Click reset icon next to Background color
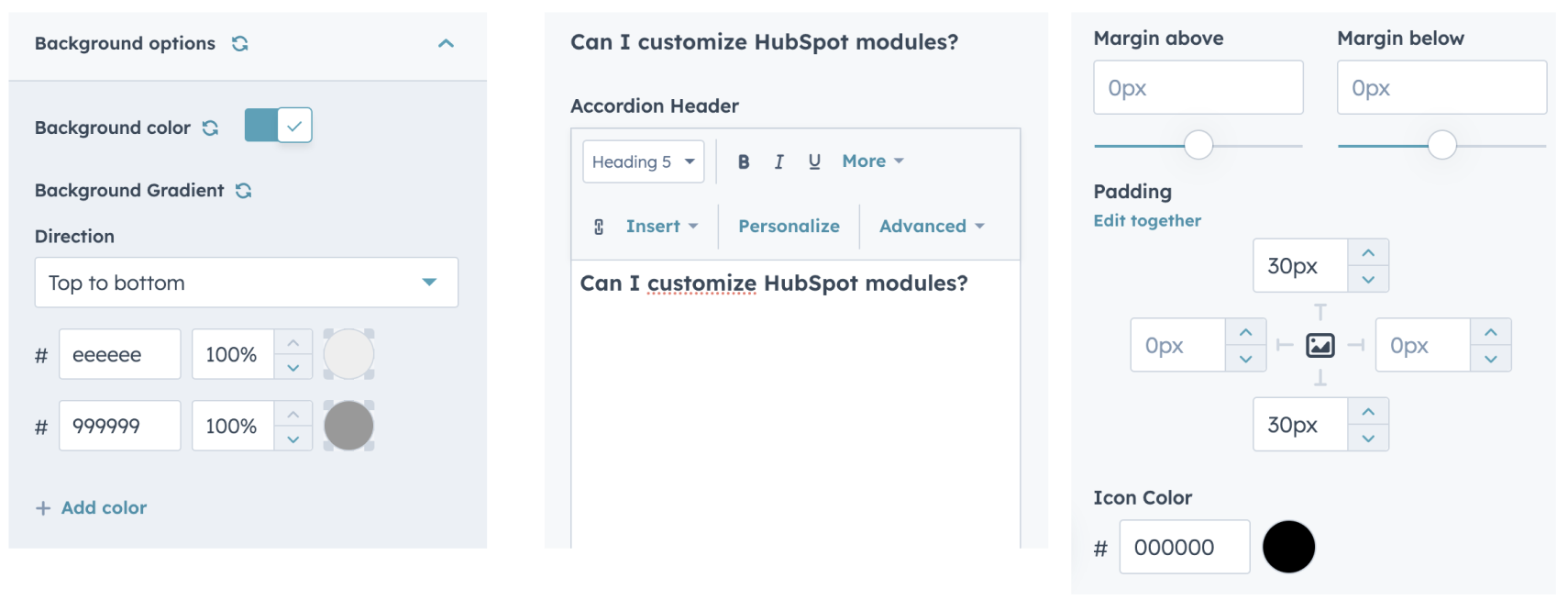The width and height of the screenshot is (1568, 611). pyautogui.click(x=211, y=128)
